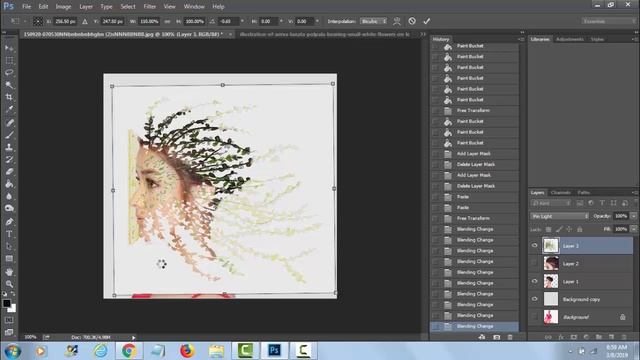Select the Pen tool
Viewport: 640px width, 360px height.
tap(9, 222)
